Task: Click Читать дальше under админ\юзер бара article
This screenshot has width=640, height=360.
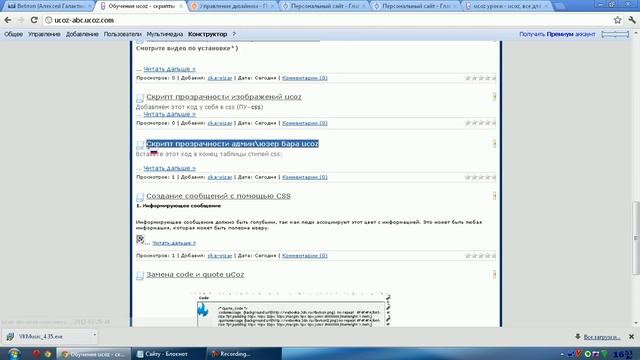Action: (169, 168)
